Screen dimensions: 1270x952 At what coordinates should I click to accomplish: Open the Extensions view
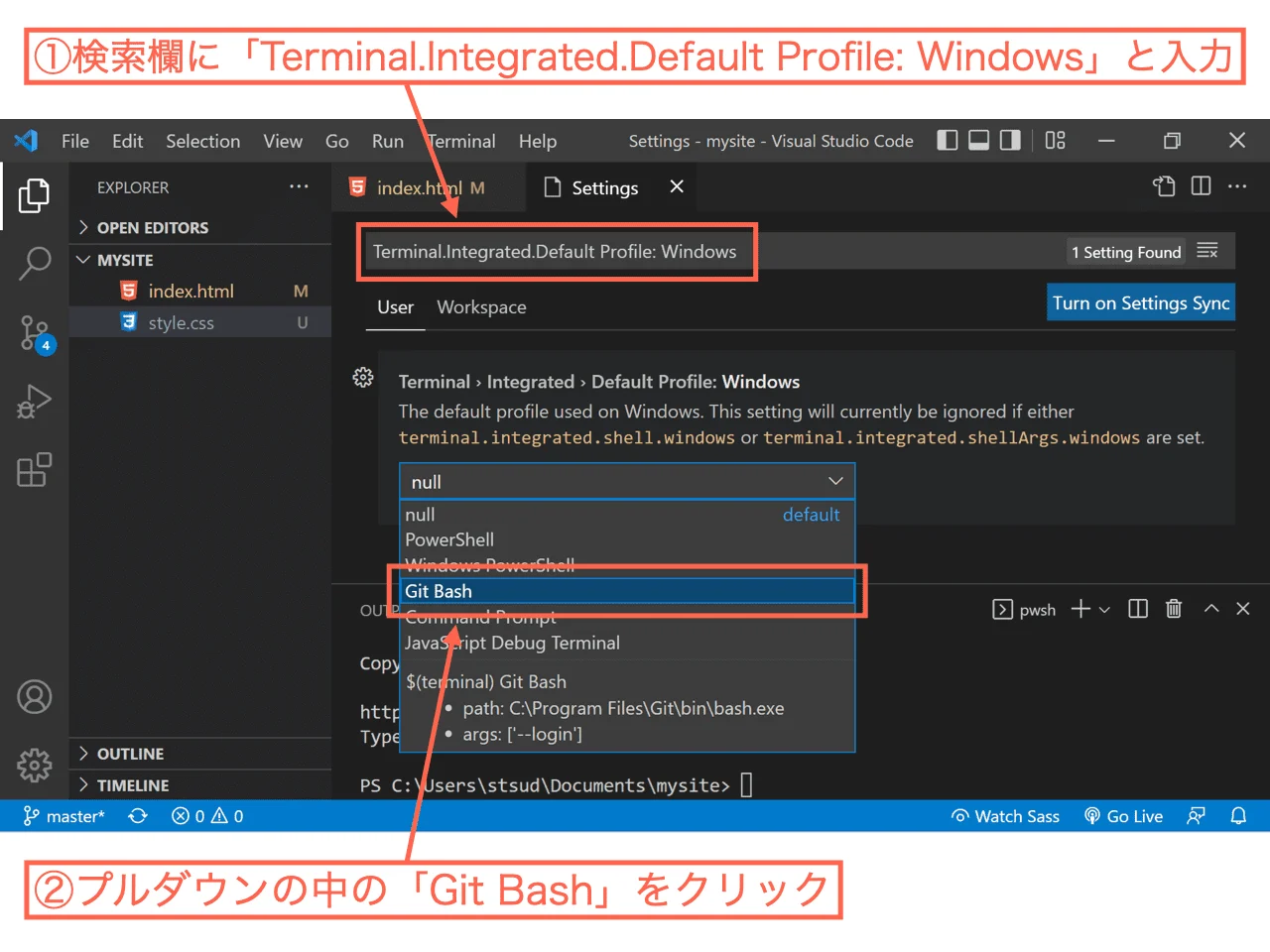(35, 470)
